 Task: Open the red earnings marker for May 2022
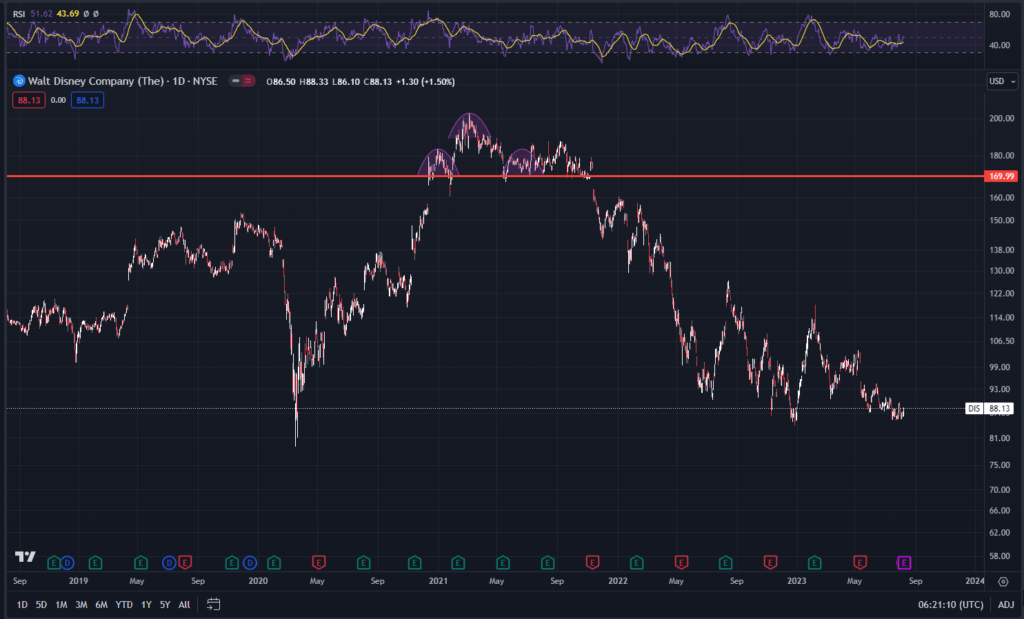[x=681, y=562]
